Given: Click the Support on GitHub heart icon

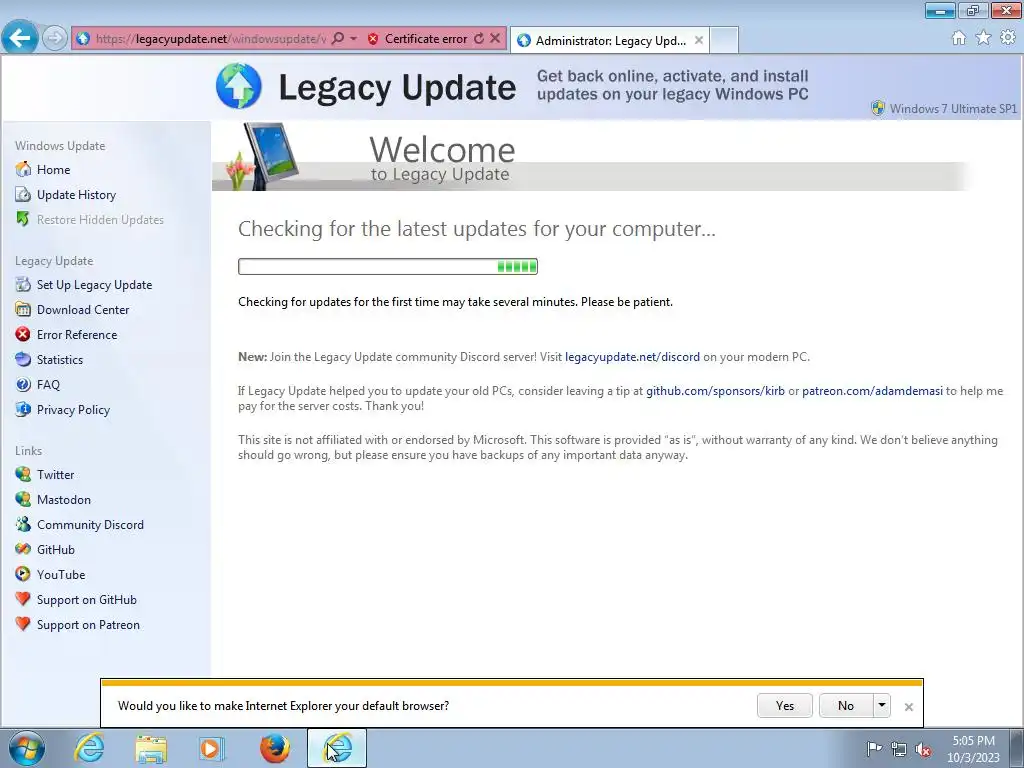Looking at the screenshot, I should [23, 599].
